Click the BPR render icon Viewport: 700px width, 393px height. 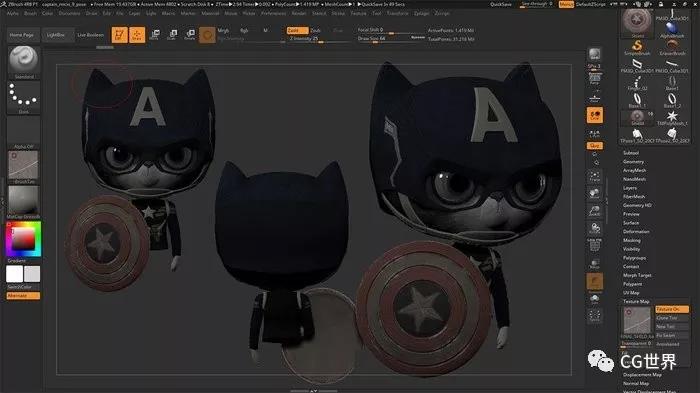[594, 54]
